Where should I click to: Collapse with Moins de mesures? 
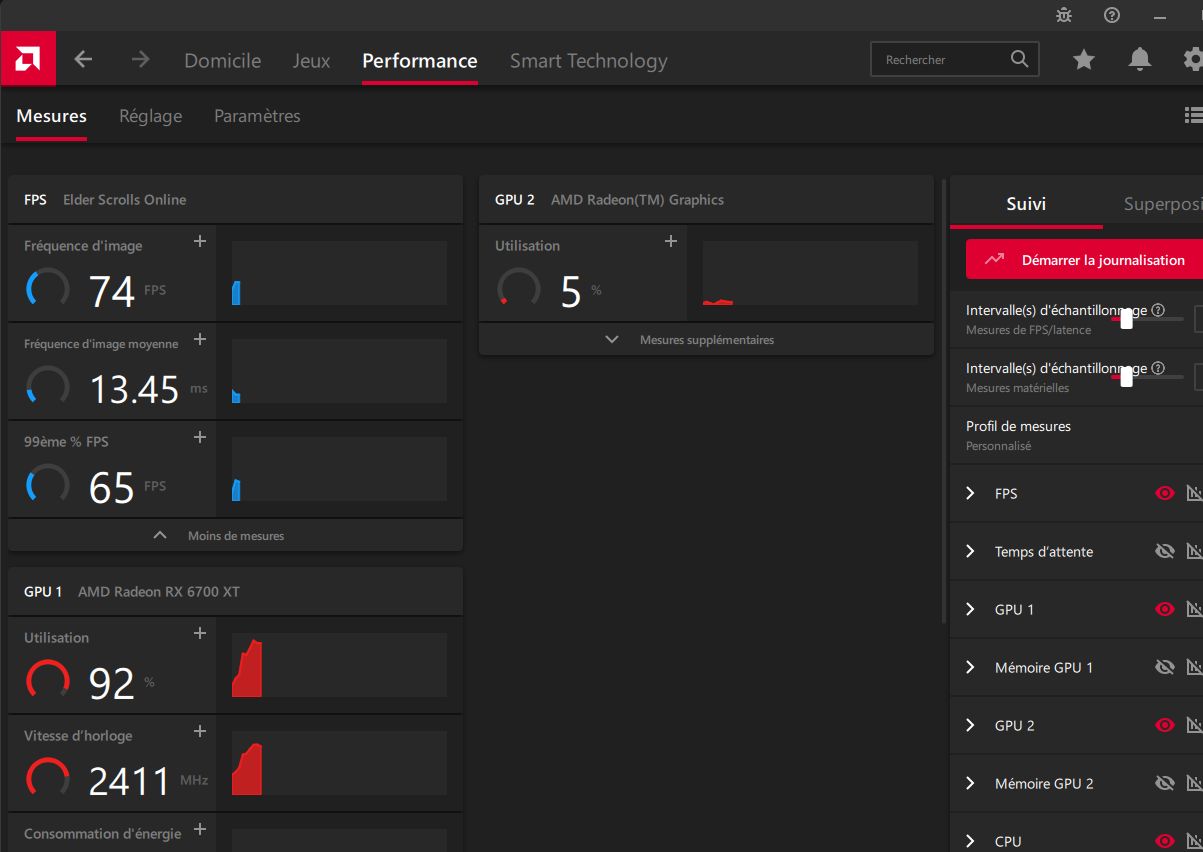click(x=235, y=536)
